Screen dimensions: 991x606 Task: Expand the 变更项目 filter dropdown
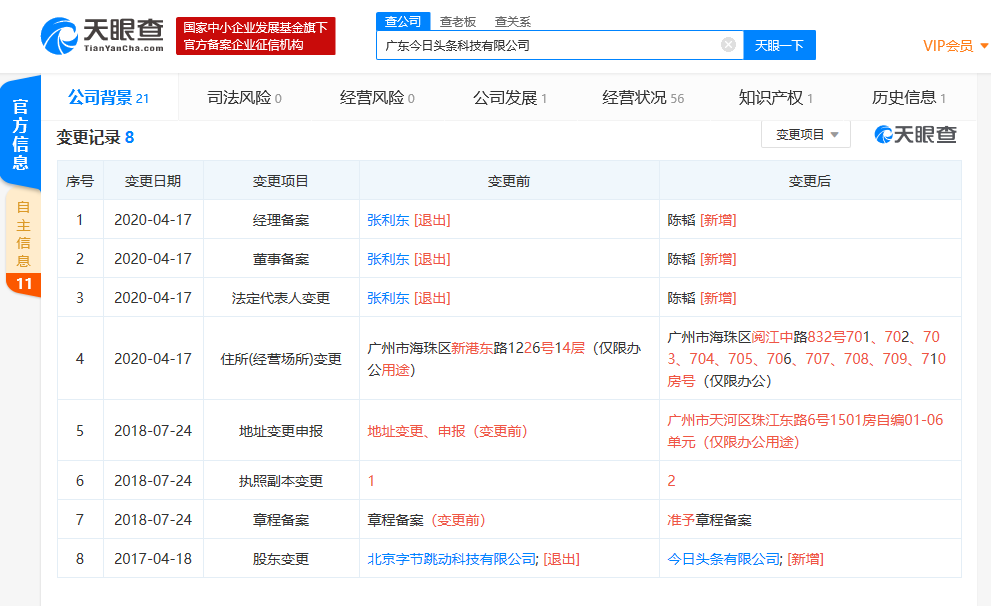coord(806,135)
